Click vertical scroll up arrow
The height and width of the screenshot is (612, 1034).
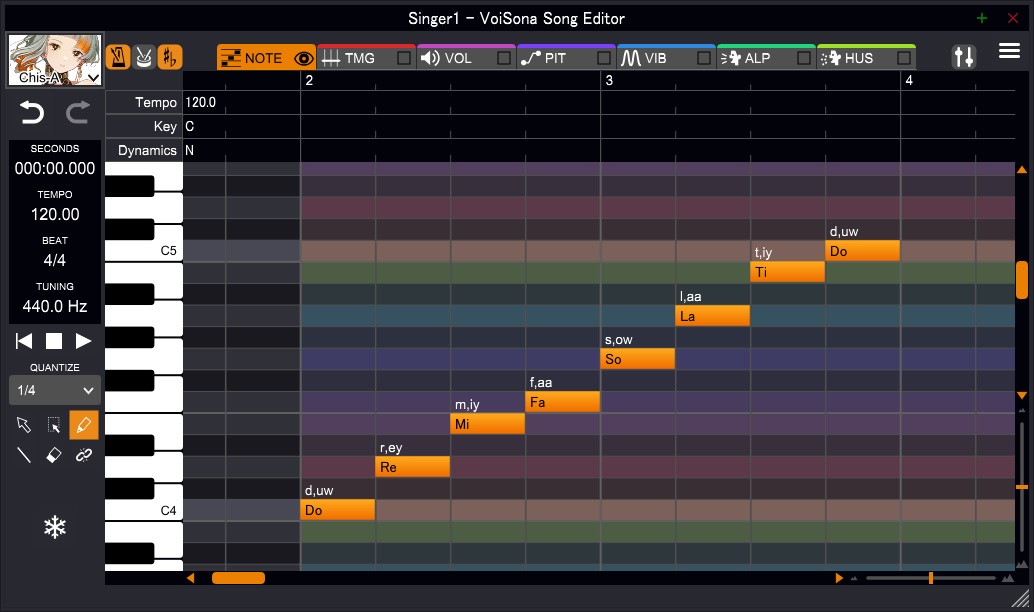(x=1021, y=169)
